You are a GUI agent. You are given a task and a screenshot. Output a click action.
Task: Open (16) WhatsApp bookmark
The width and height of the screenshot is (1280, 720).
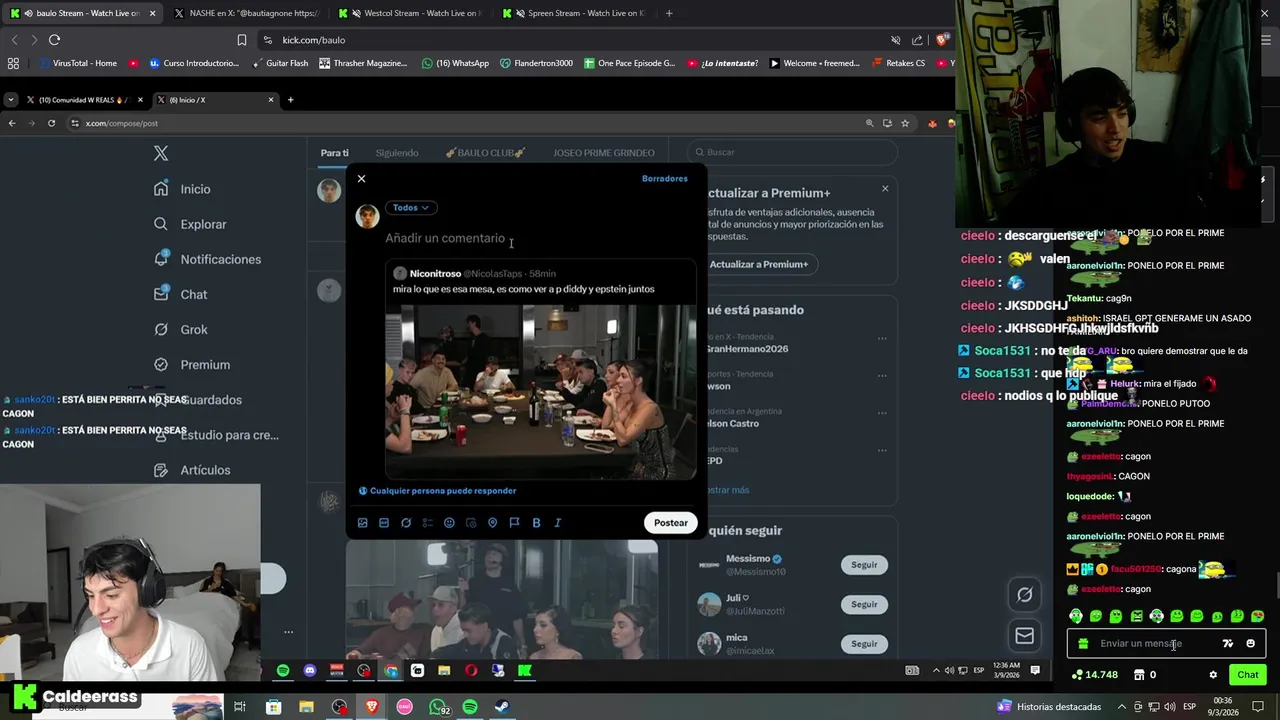[455, 63]
